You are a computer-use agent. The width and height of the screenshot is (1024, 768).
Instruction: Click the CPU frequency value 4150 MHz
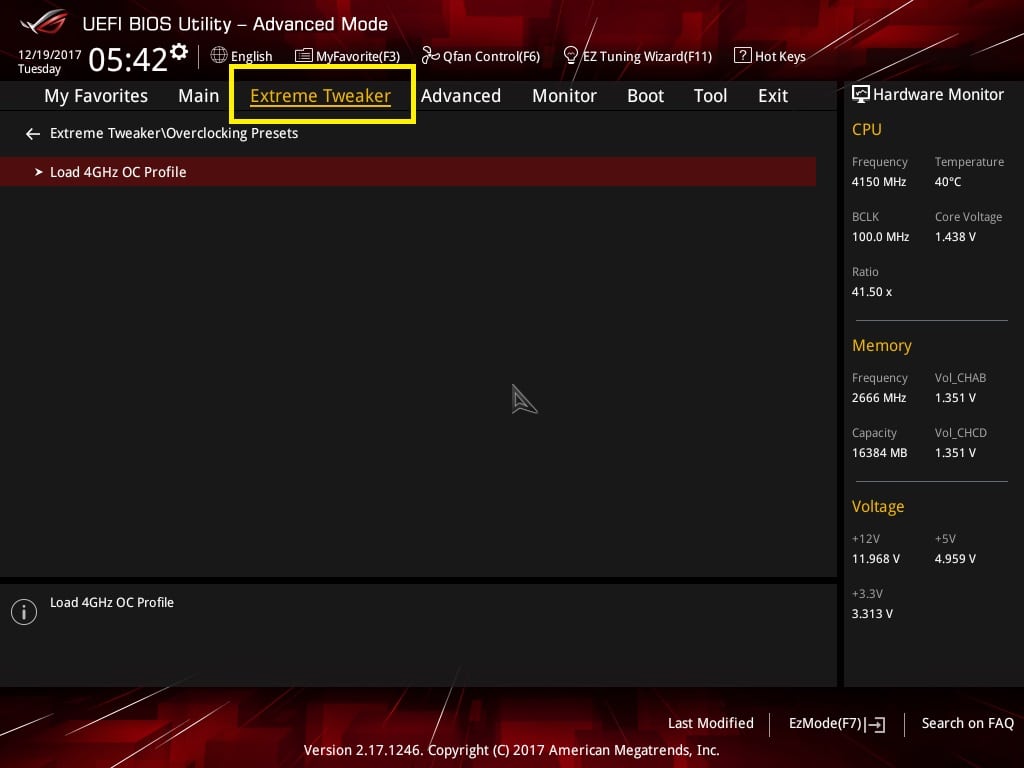[879, 182]
